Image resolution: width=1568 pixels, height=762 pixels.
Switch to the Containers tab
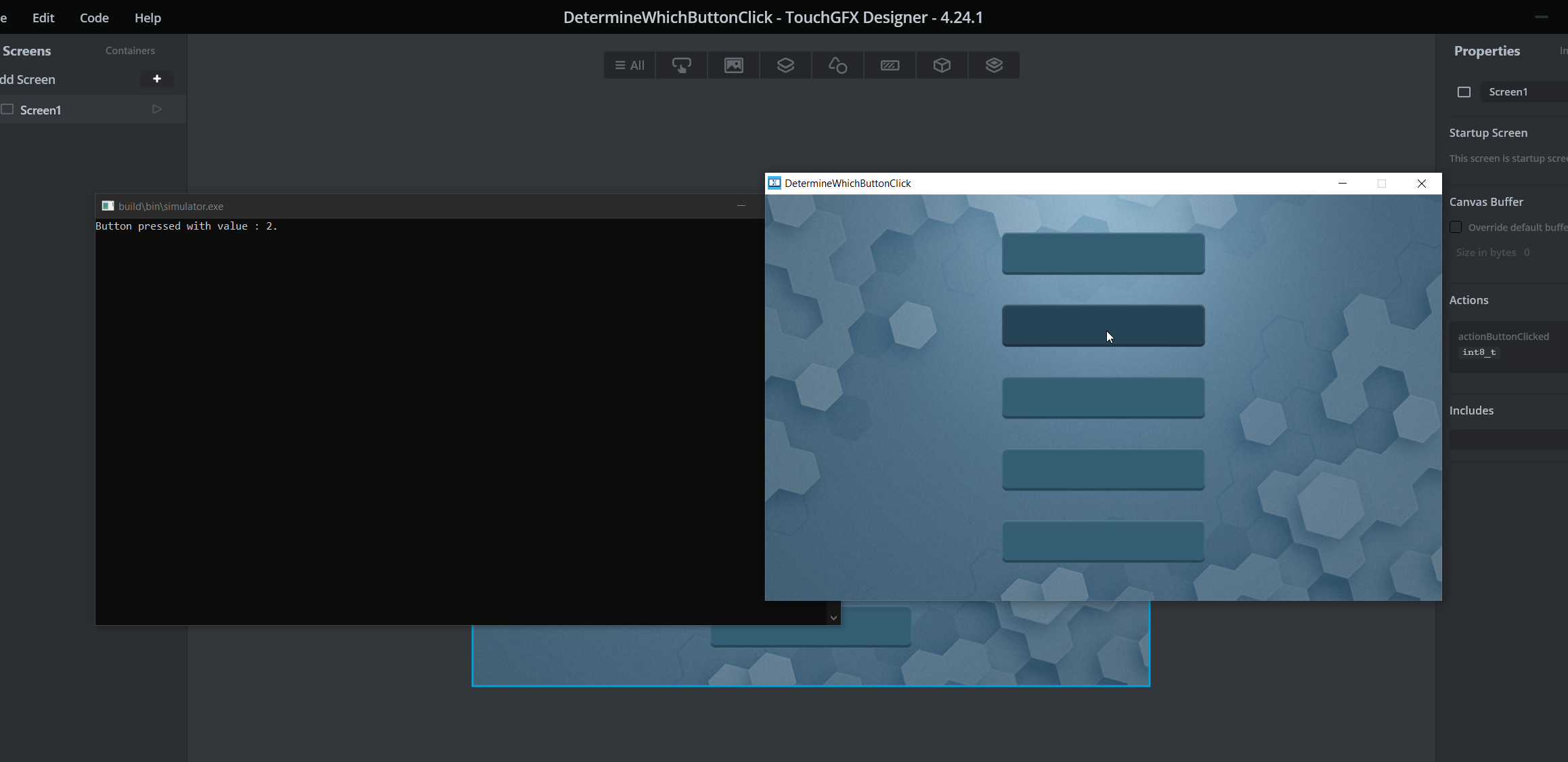(130, 51)
